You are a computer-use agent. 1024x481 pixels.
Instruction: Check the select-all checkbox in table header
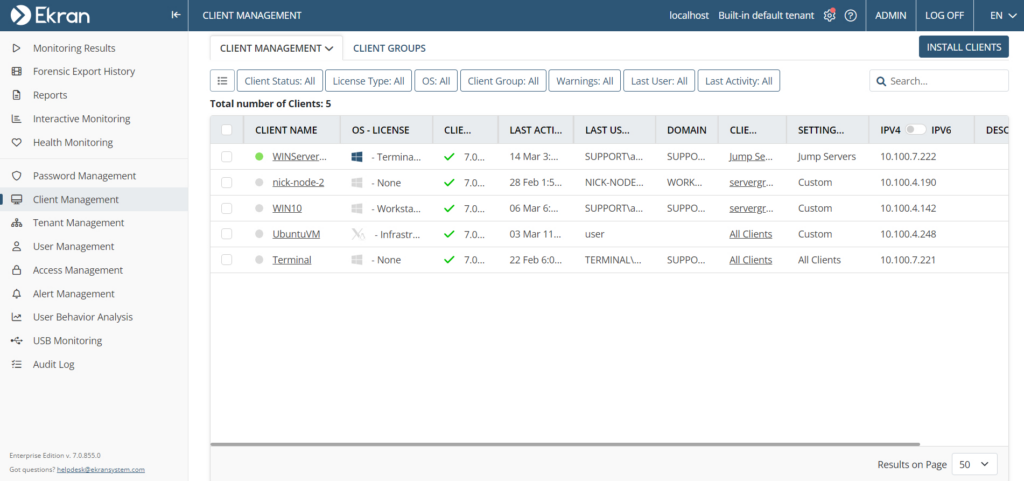(x=227, y=130)
